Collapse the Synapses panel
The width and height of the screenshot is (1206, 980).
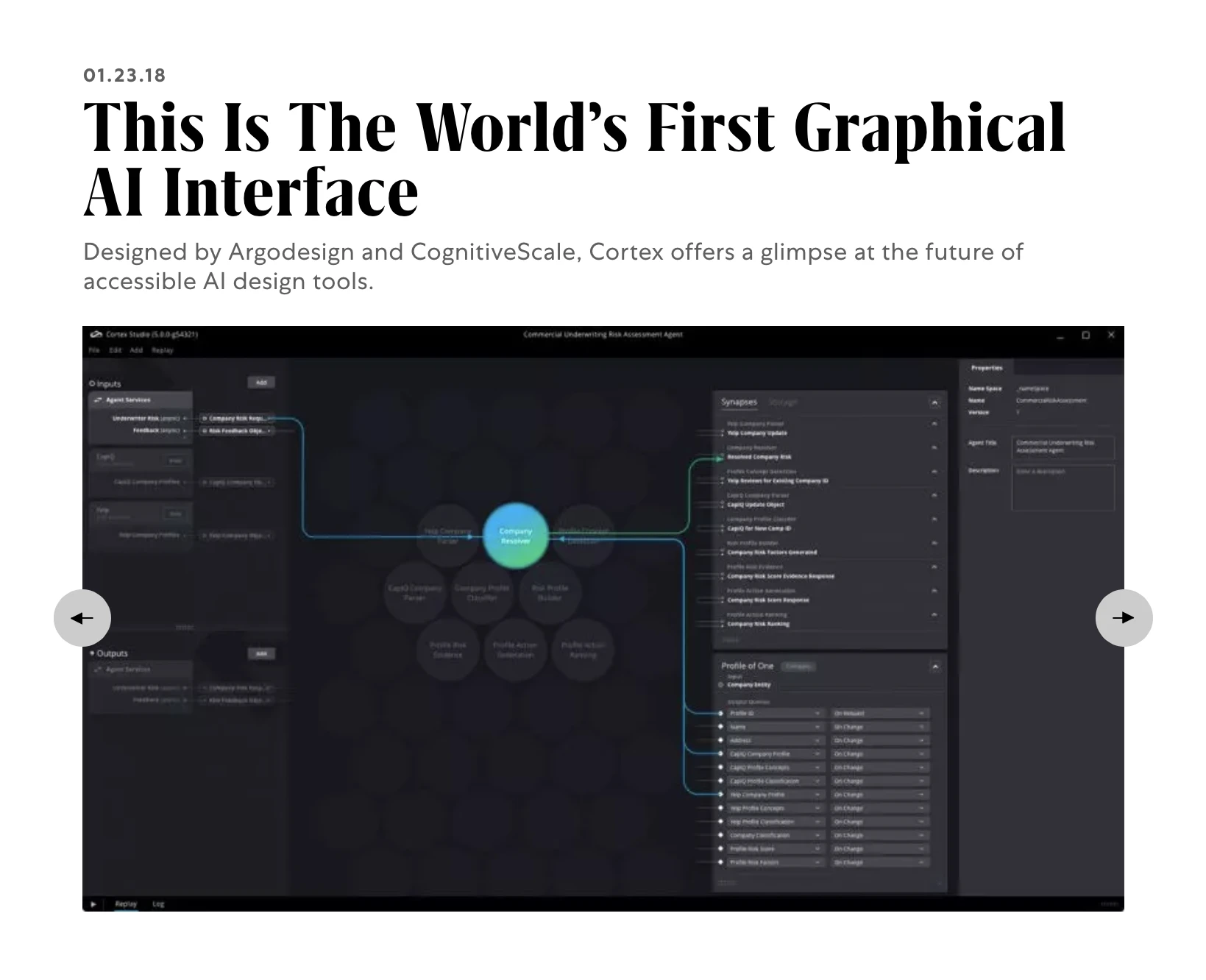[x=935, y=403]
